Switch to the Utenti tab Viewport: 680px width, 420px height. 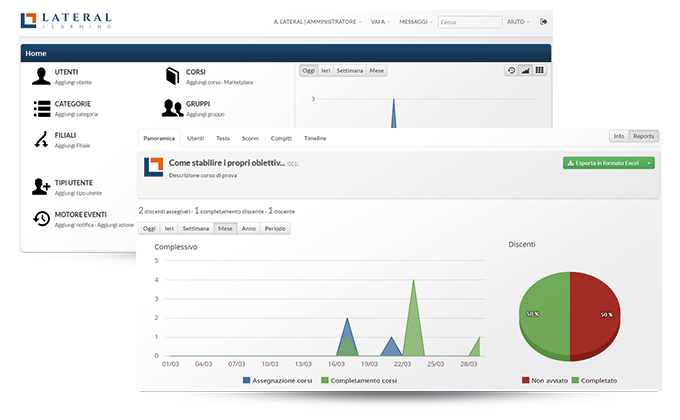pyautogui.click(x=195, y=138)
